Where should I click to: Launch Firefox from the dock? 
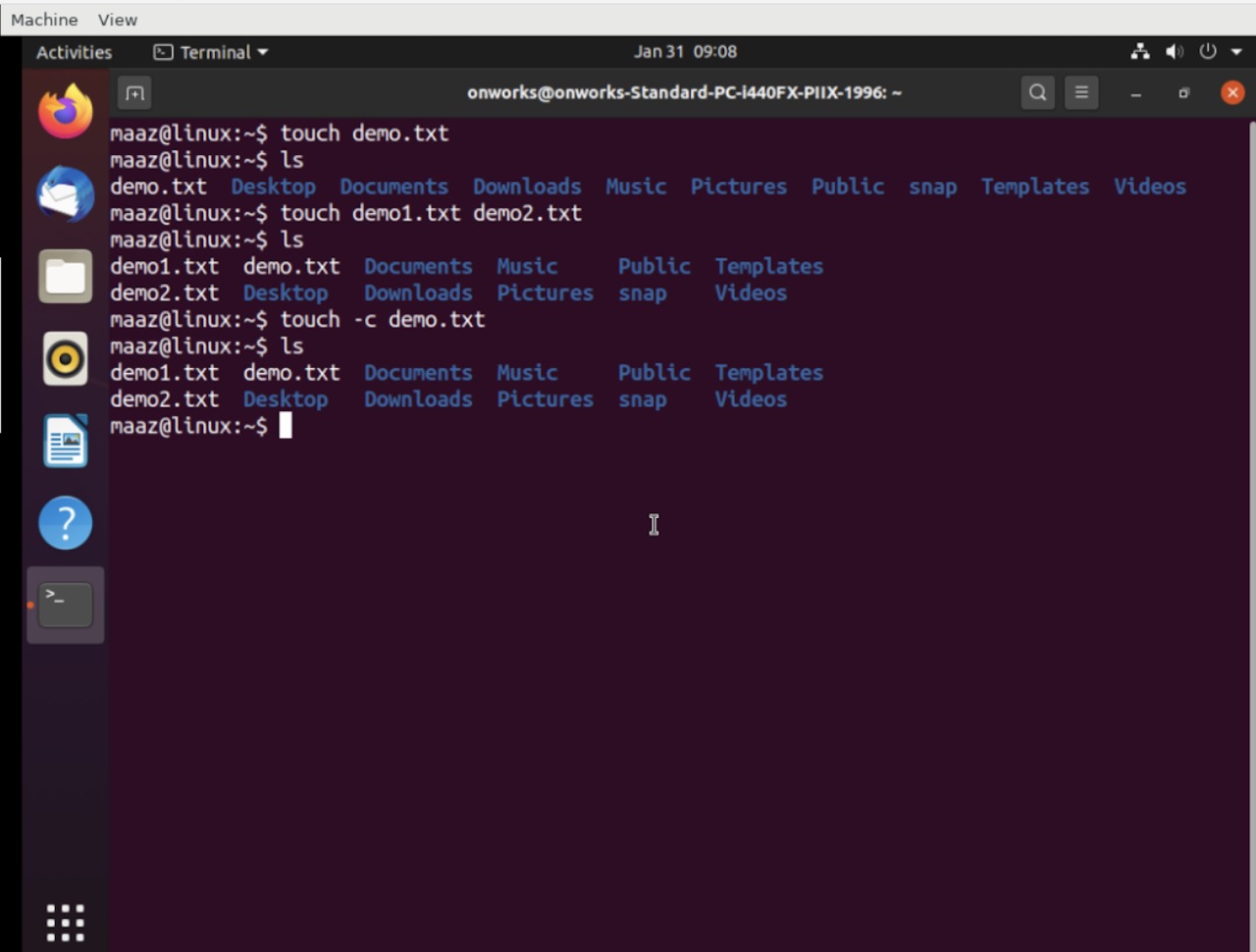pyautogui.click(x=66, y=111)
